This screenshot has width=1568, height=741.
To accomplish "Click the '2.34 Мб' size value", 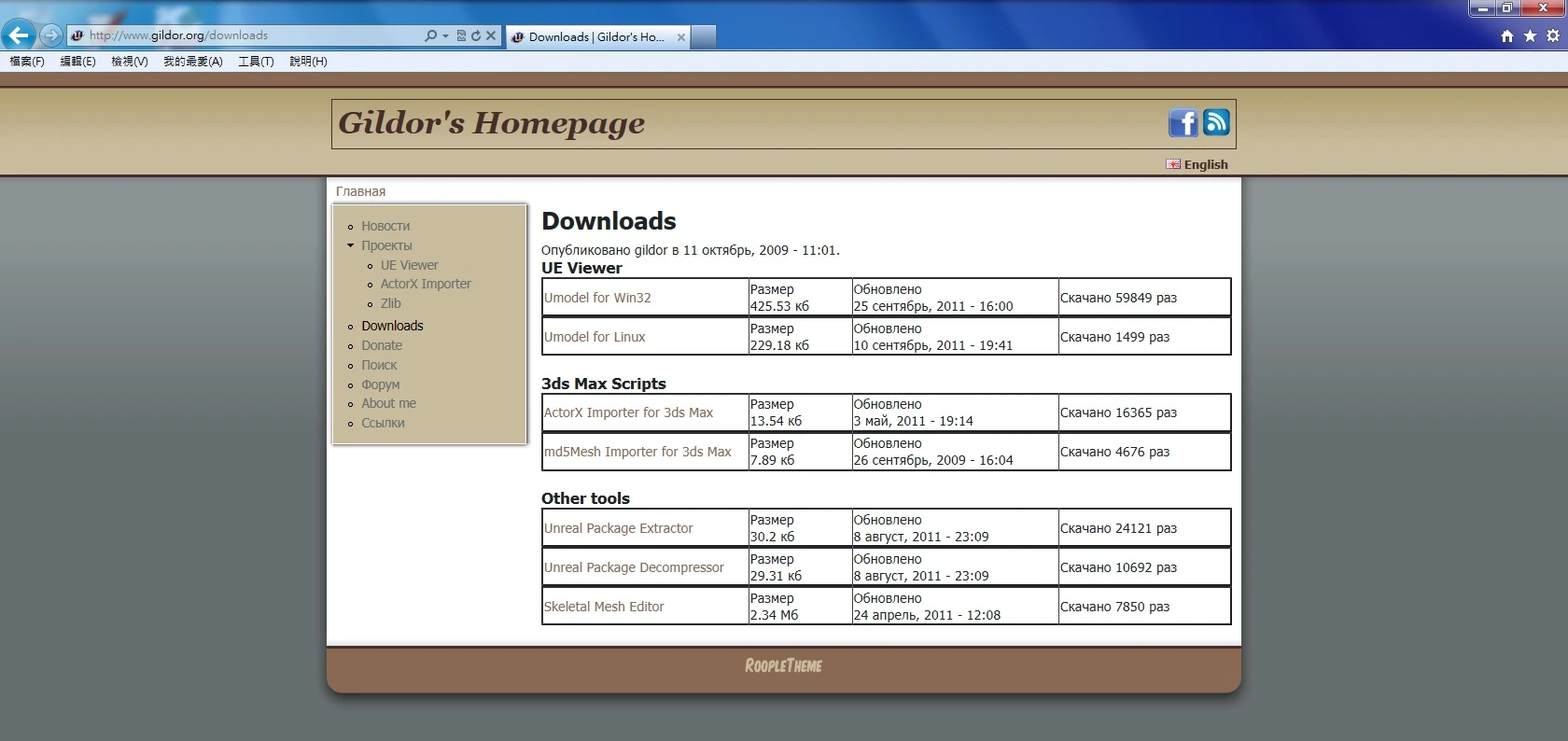I will [774, 615].
